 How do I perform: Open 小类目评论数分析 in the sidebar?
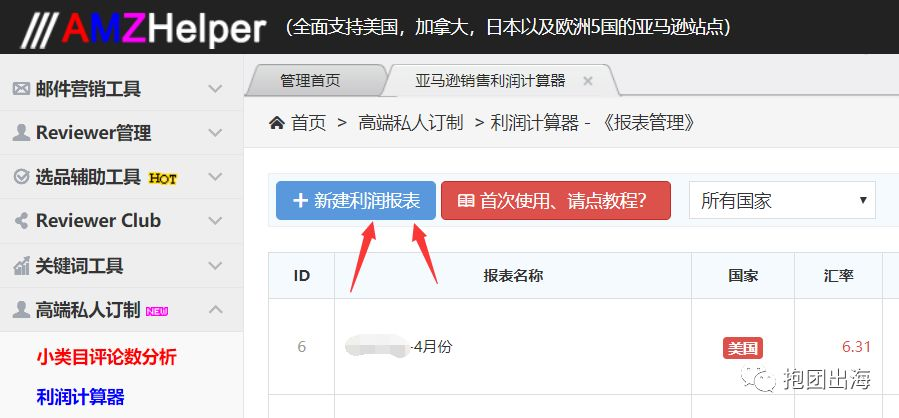tap(106, 357)
